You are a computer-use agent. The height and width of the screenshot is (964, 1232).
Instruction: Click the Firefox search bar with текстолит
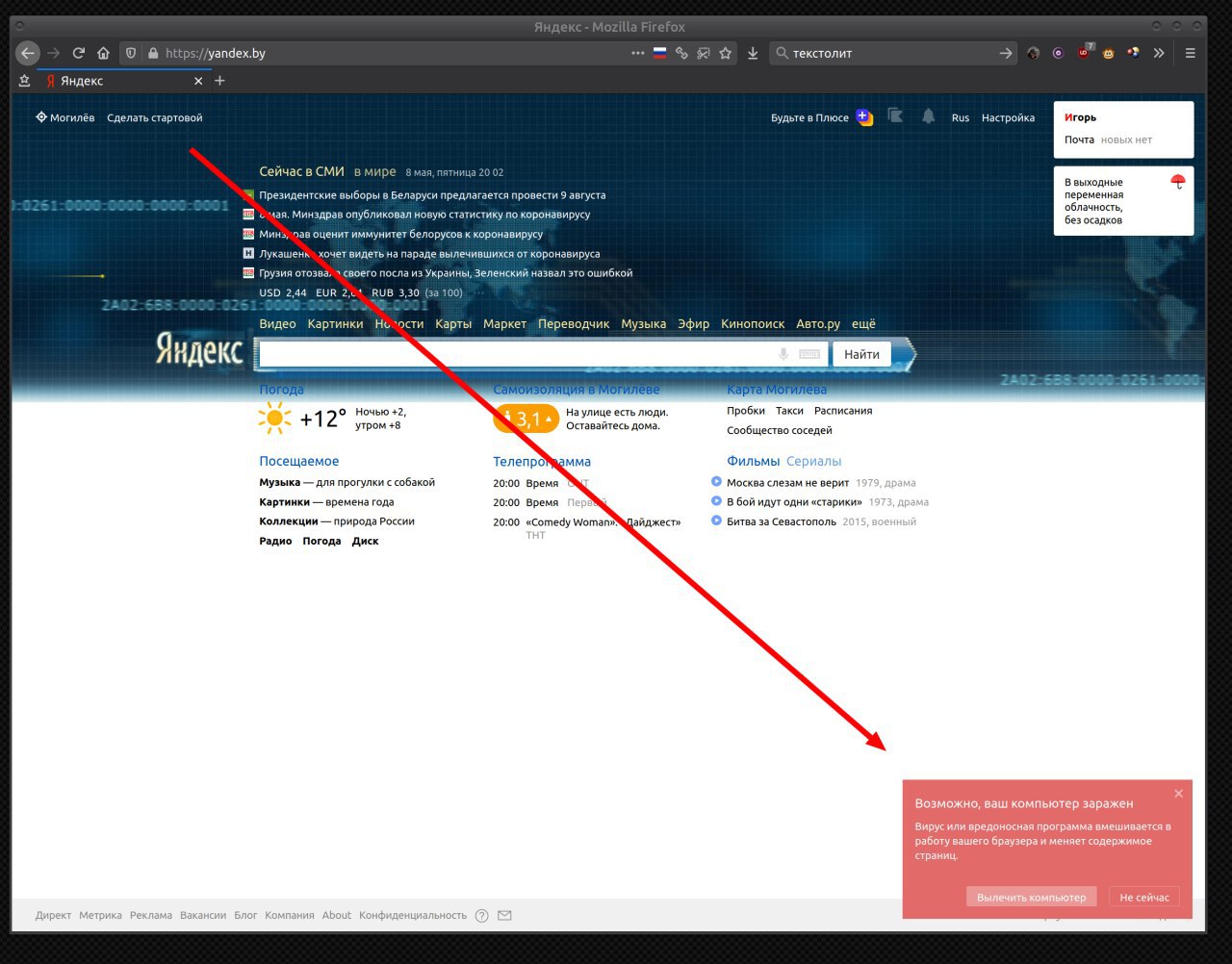890,53
